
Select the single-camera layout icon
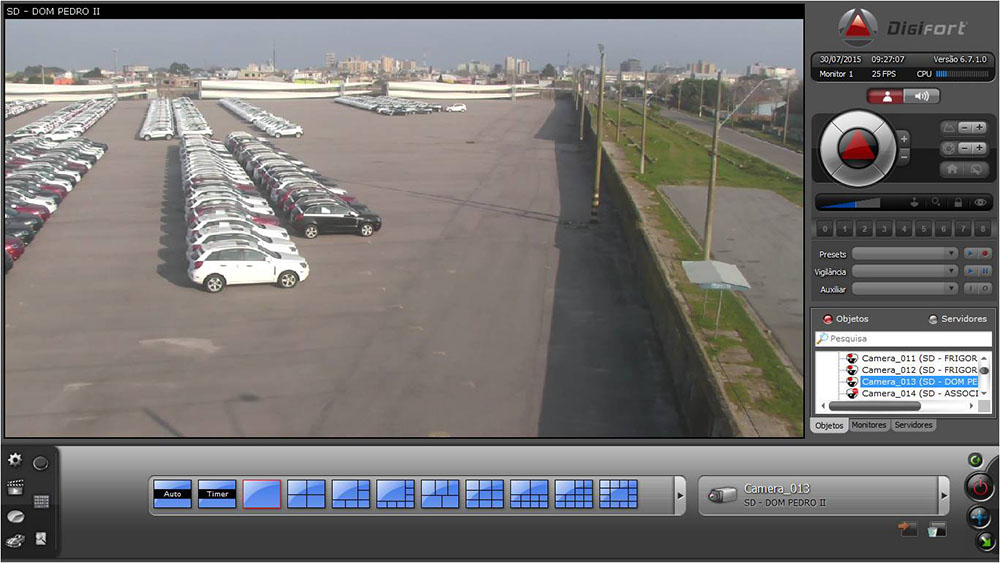coord(261,494)
